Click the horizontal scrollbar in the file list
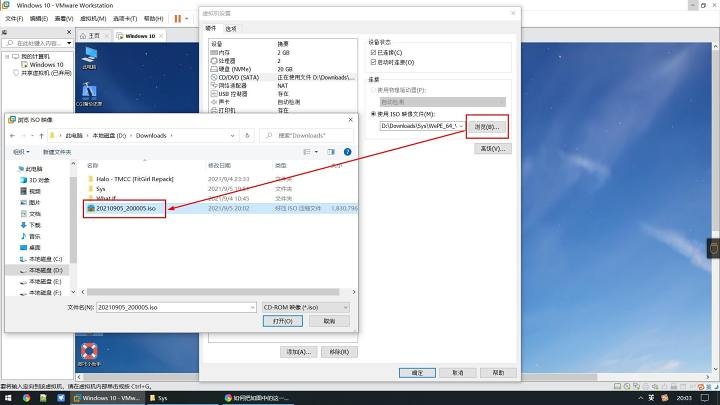720x405 pixels. click(213, 292)
